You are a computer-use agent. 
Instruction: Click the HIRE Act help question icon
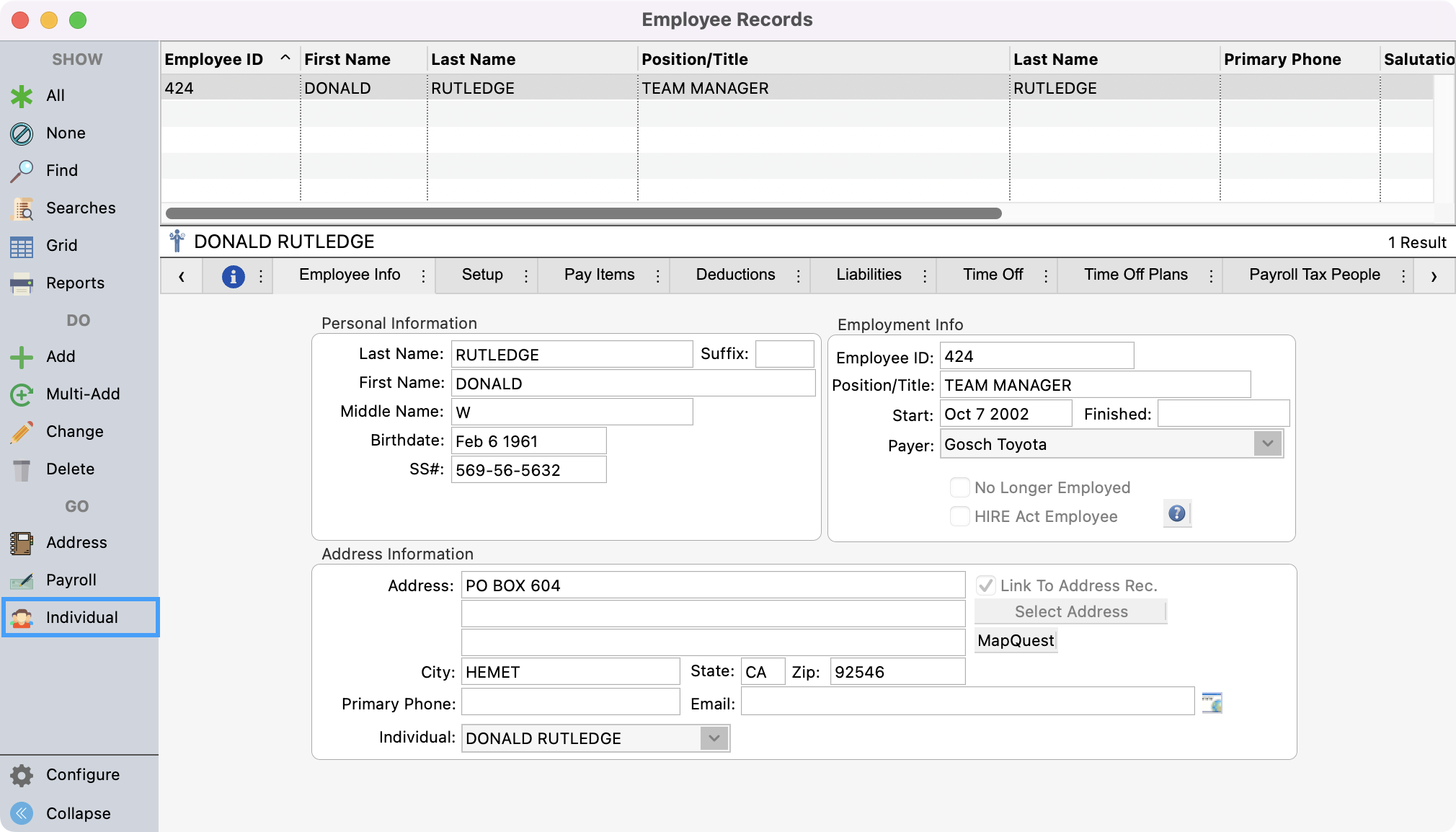(x=1176, y=514)
